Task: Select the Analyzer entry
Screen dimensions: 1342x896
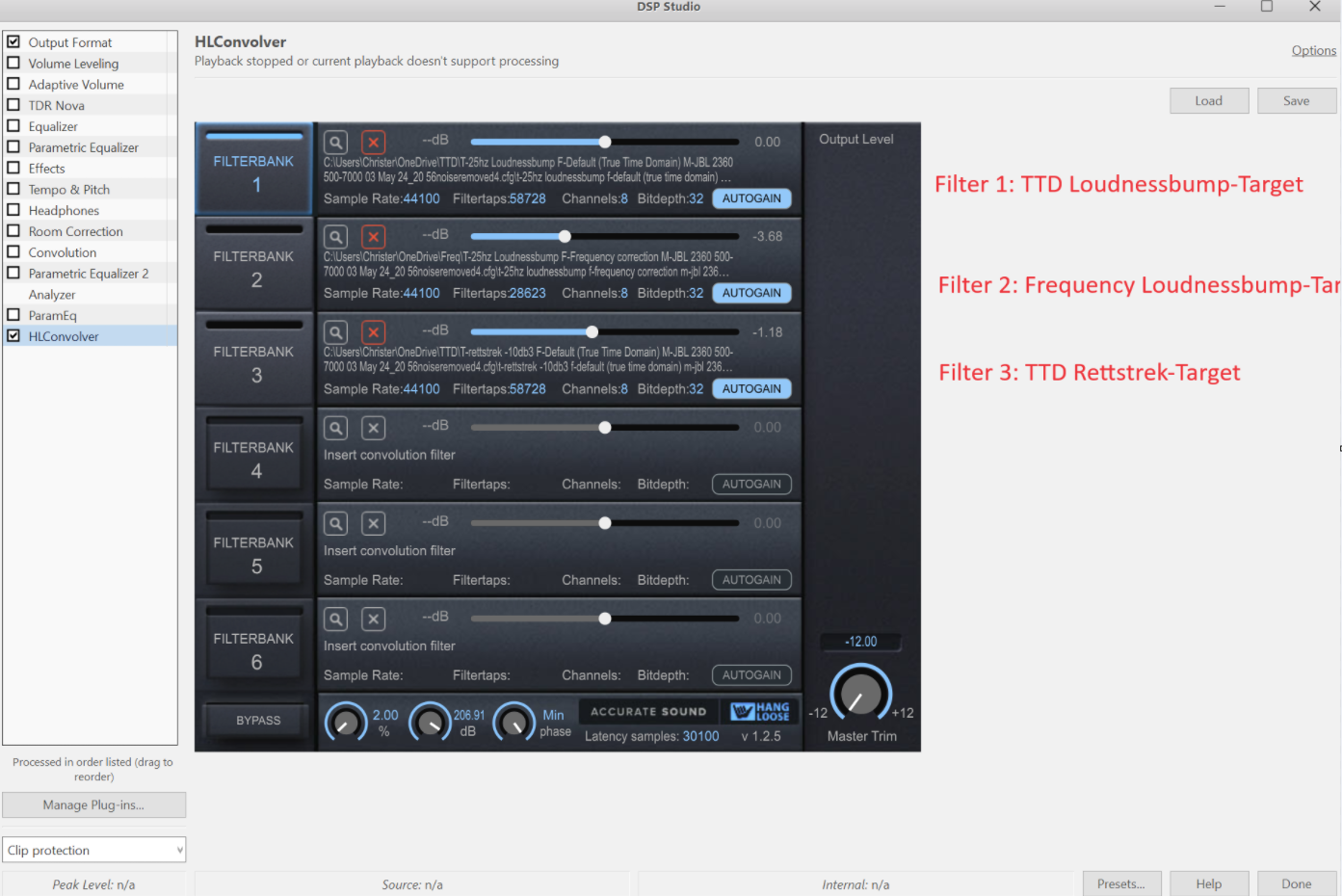Action: [52, 295]
